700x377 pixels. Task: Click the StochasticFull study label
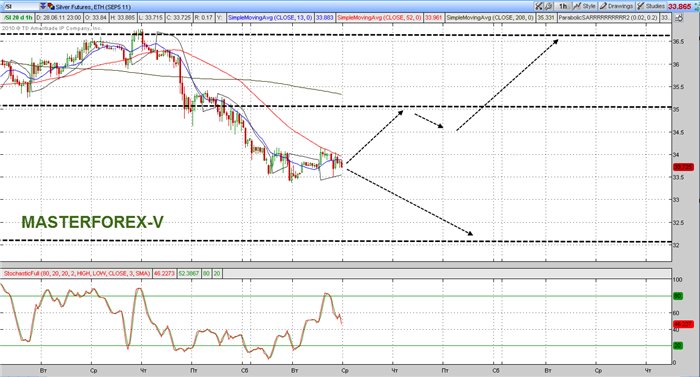[77, 273]
